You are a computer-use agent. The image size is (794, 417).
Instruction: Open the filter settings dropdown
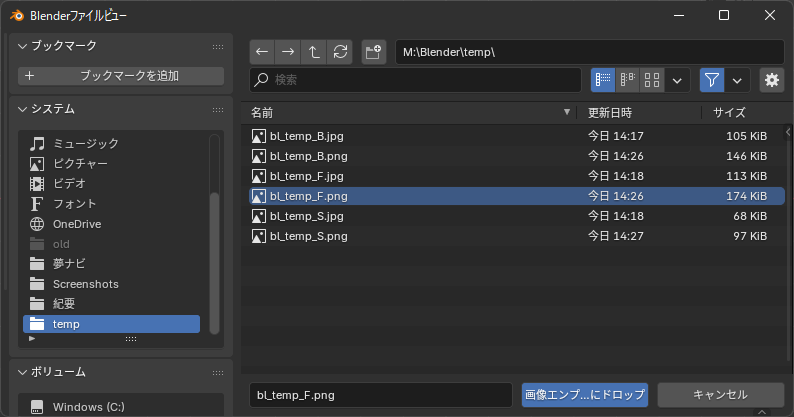(738, 80)
